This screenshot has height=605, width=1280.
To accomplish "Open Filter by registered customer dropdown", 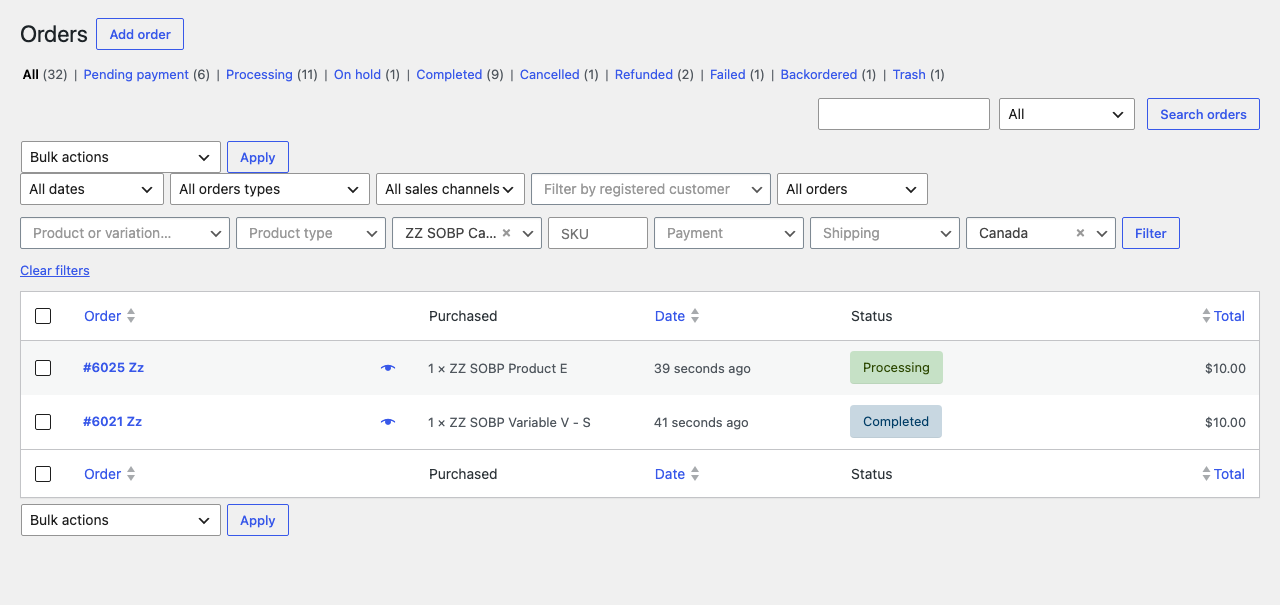I will 651,189.
